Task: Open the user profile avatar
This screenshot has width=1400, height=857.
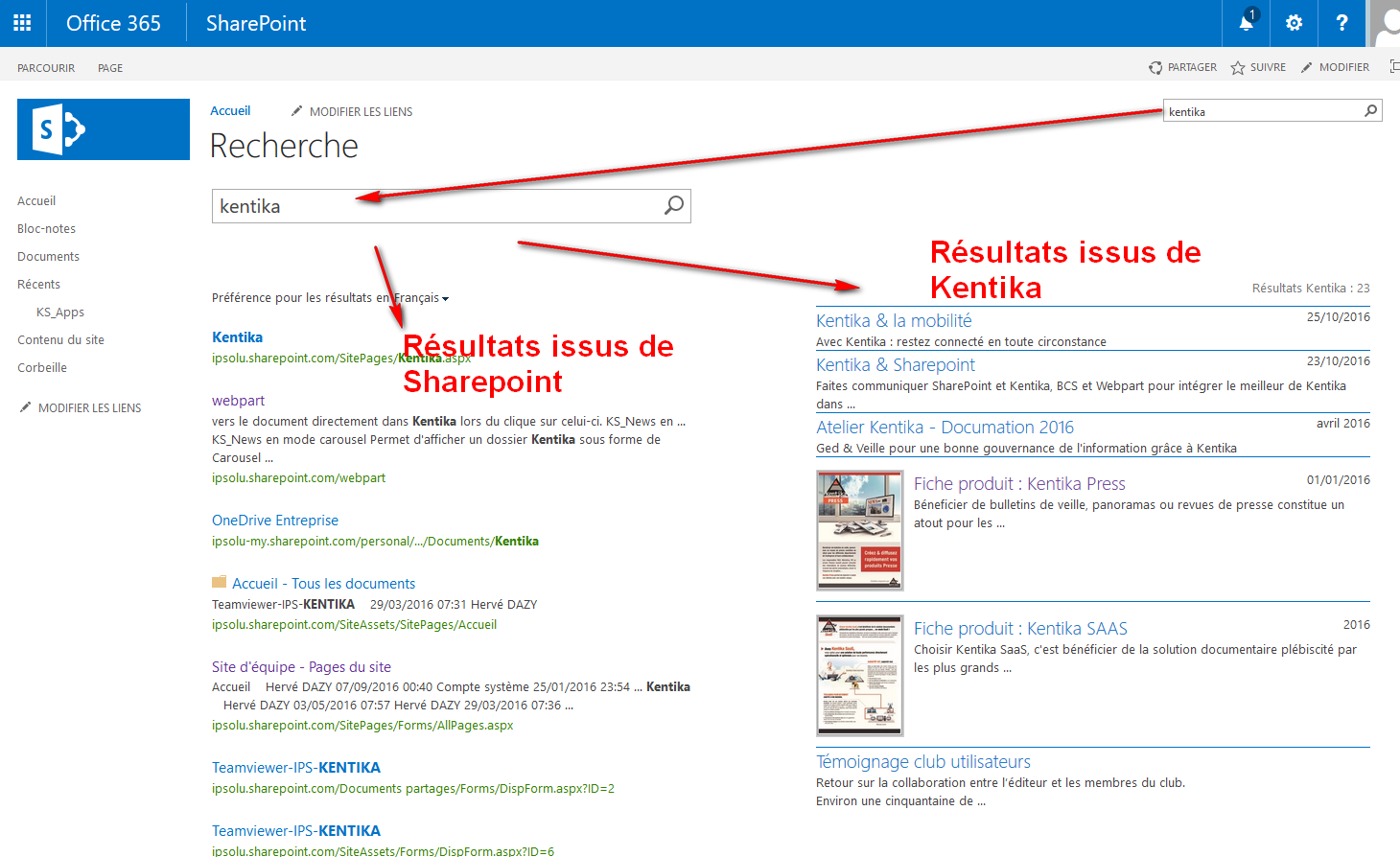Action: click(1384, 23)
